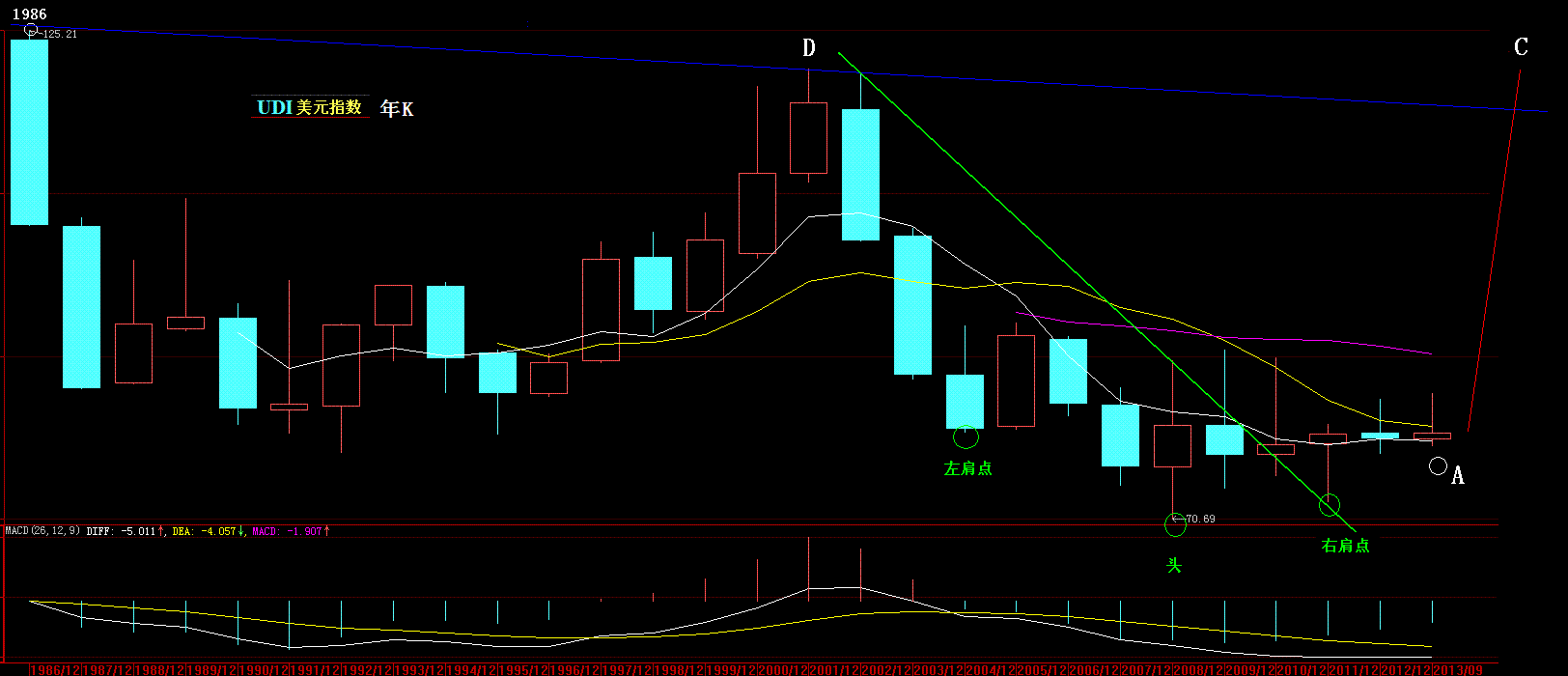Click the 'DIFF: -5.011' value
Viewport: 1568px width, 676px height.
point(121,530)
